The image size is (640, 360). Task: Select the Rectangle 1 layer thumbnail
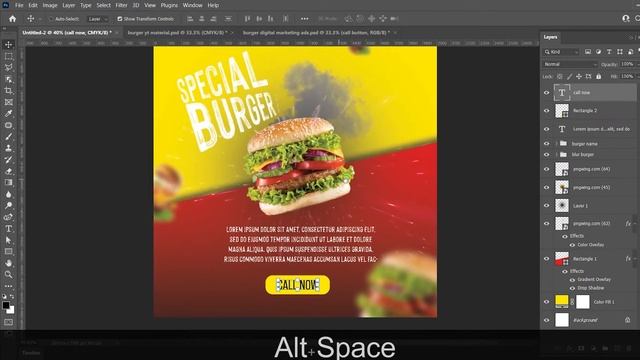pos(562,259)
